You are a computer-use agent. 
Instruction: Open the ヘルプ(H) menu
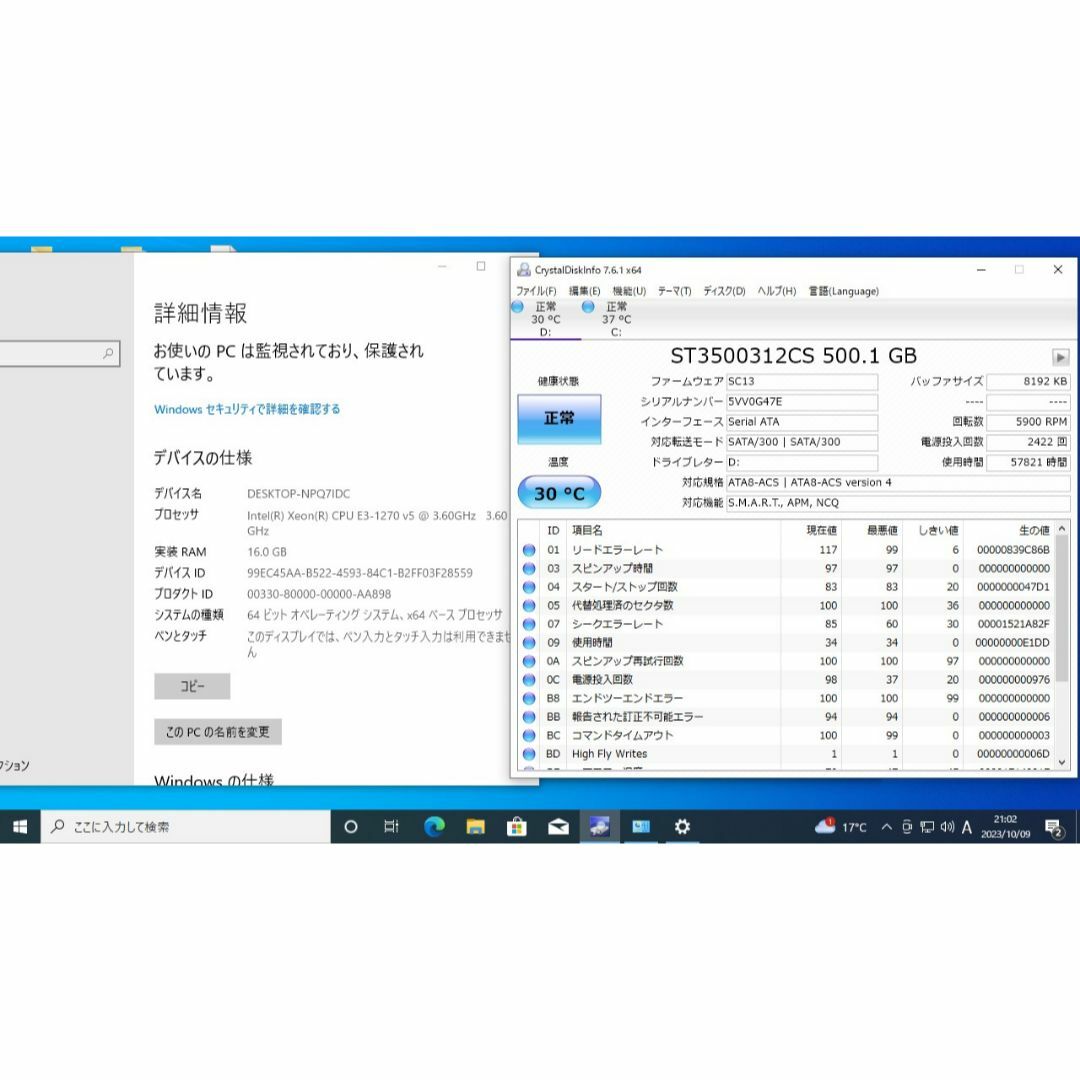(776, 291)
